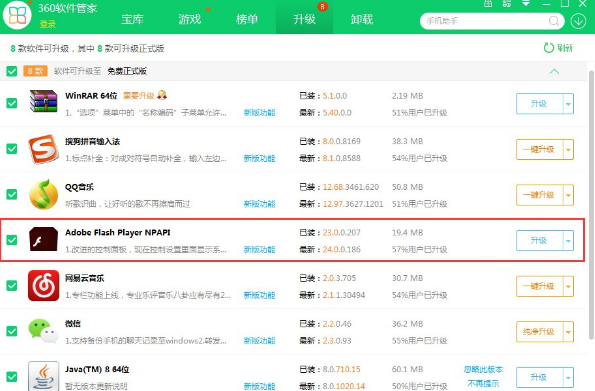This screenshot has height=391, width=595.
Task: Click the 登录 login link
Action: pos(48,24)
